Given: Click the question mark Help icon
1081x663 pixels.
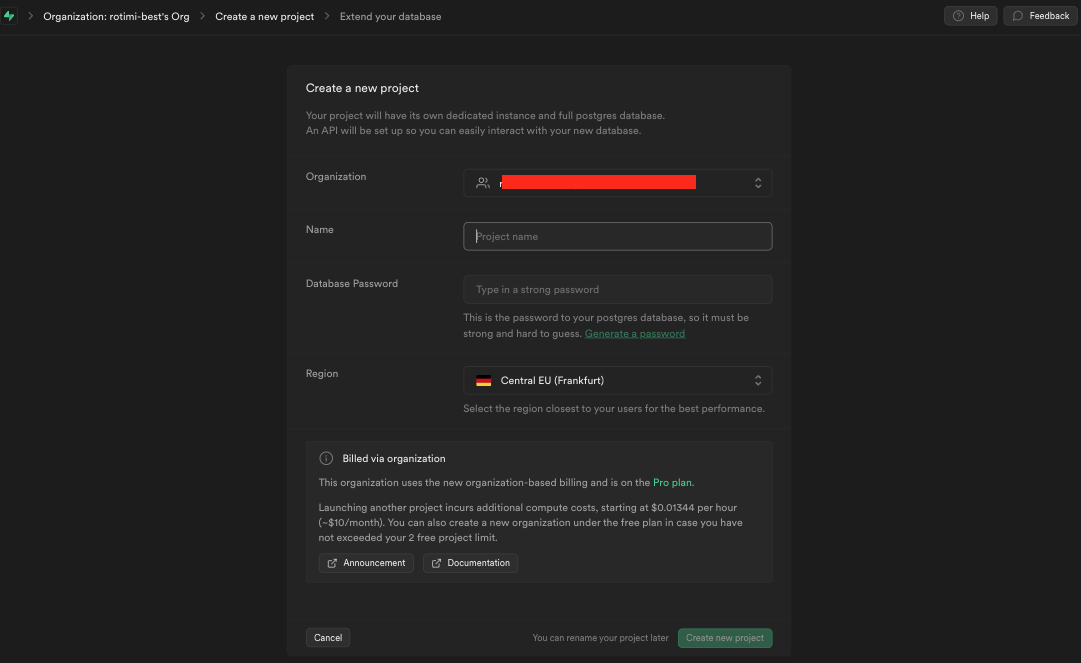Looking at the screenshot, I should click(958, 16).
